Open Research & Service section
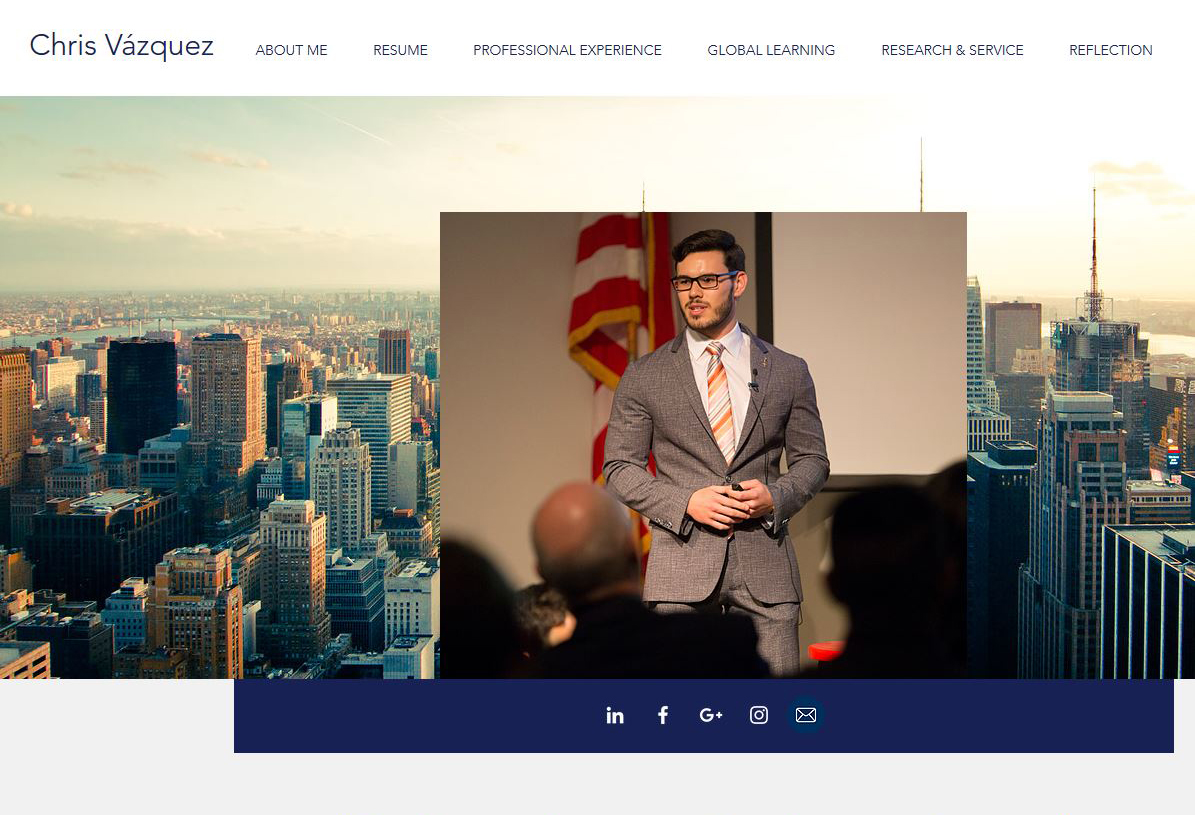1195x815 pixels. [x=952, y=50]
